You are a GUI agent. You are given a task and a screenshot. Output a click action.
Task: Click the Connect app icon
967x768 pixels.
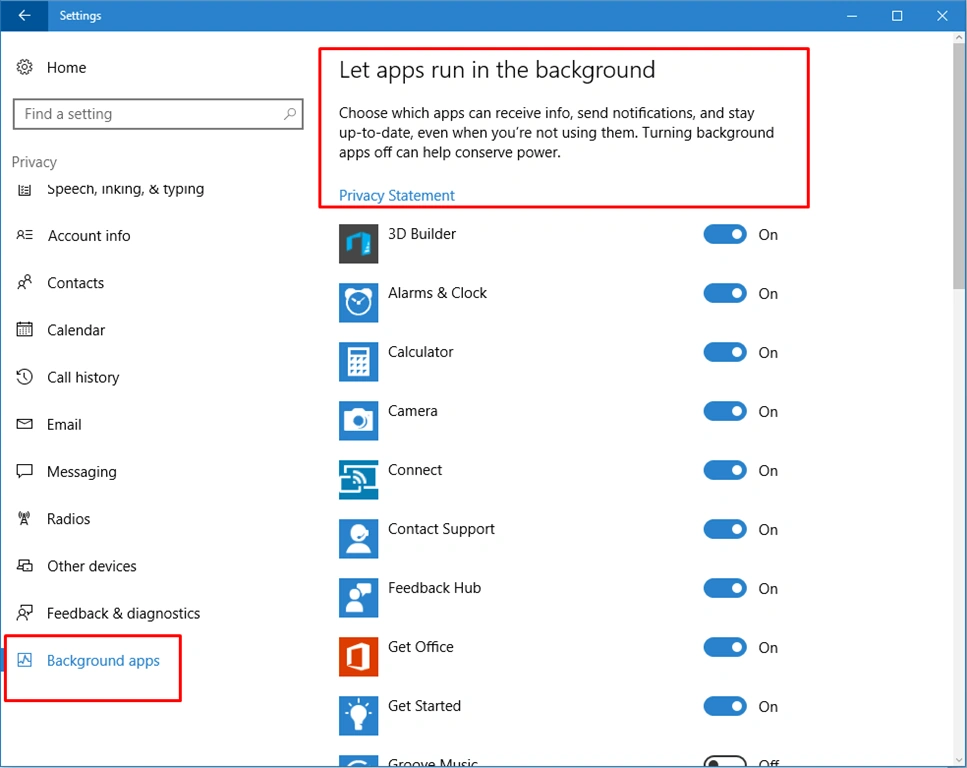pos(358,479)
